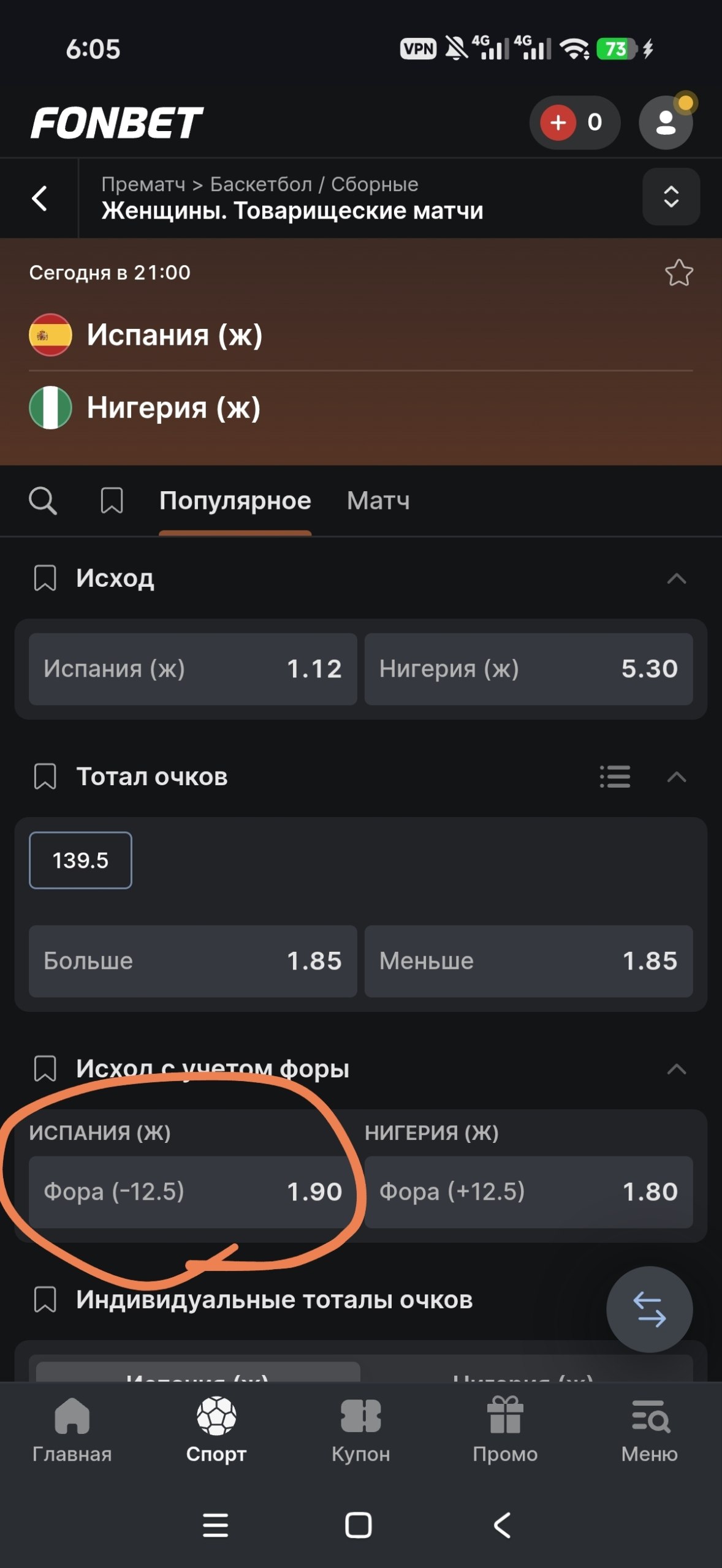Select the 139.5 total value chip
The image size is (722, 1568).
coord(80,861)
